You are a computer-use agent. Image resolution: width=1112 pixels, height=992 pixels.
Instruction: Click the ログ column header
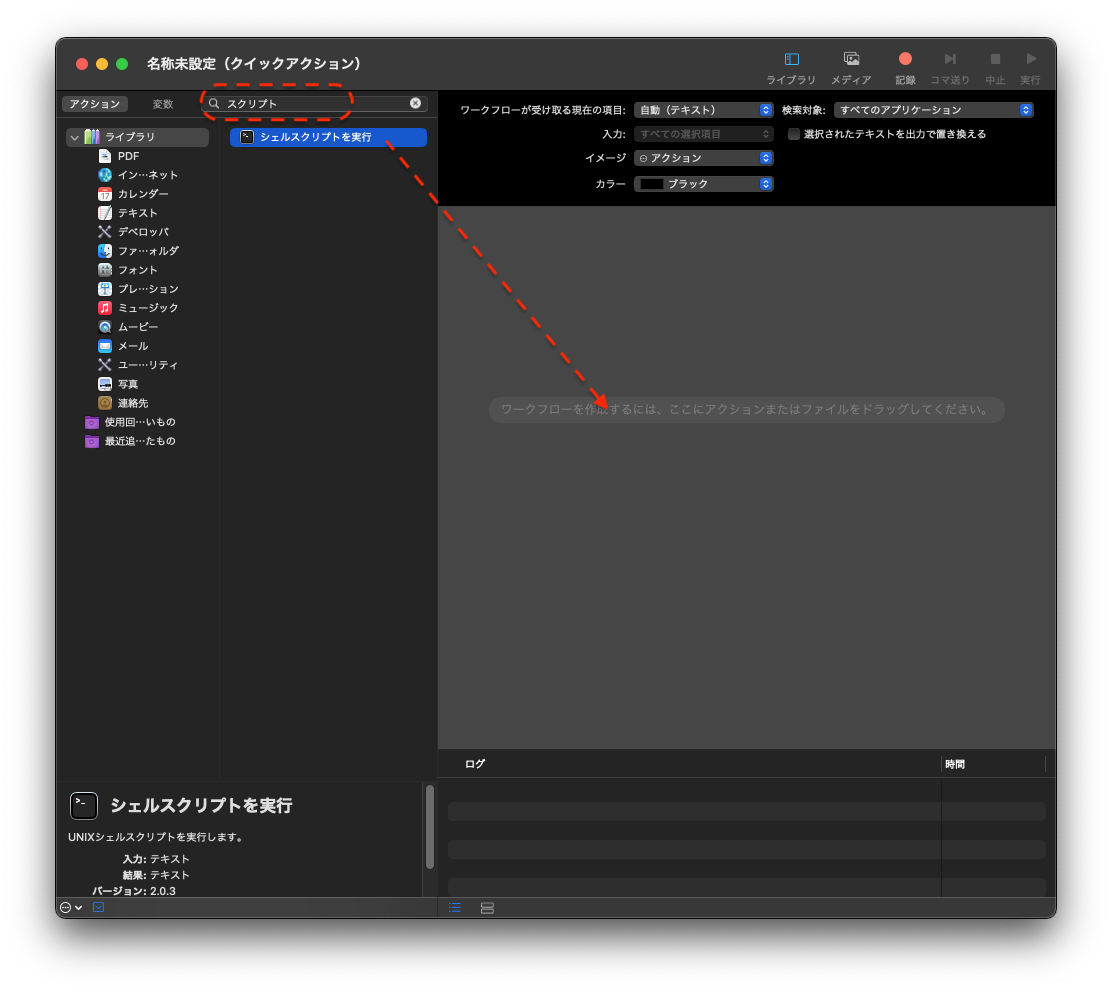(x=475, y=764)
